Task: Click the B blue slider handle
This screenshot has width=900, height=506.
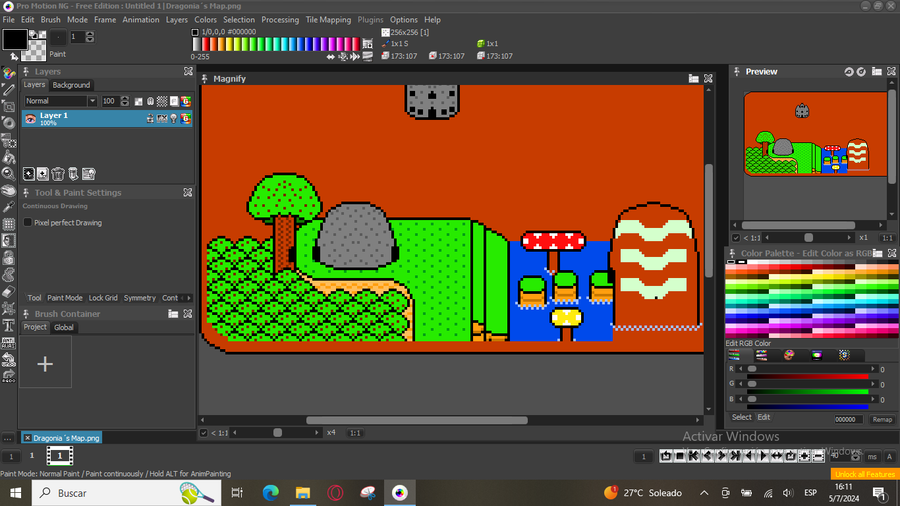Action: pos(752,399)
